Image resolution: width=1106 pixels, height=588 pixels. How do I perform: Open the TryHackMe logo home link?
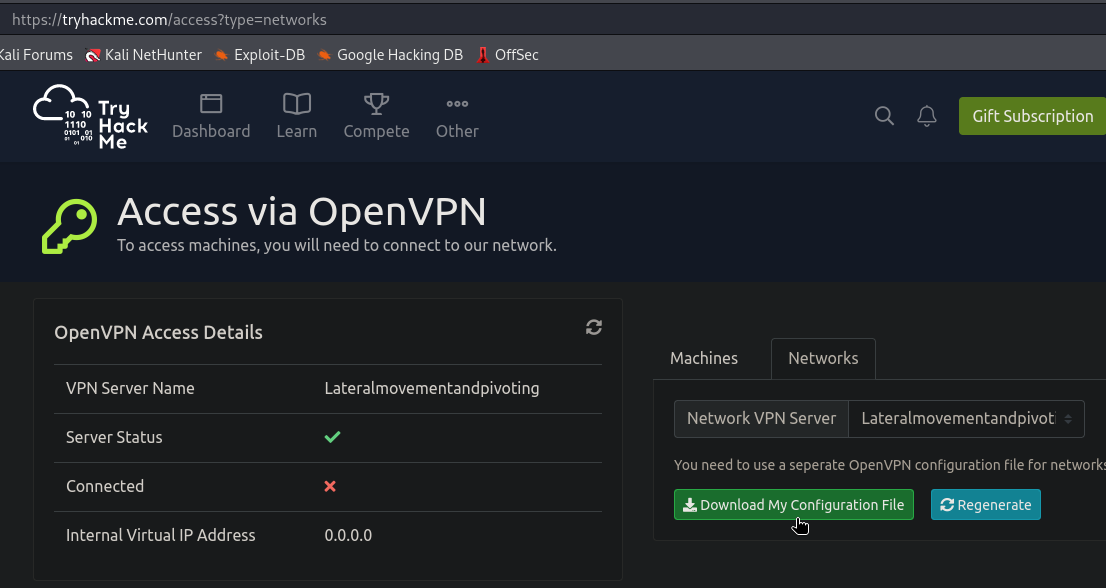pyautogui.click(x=91, y=116)
